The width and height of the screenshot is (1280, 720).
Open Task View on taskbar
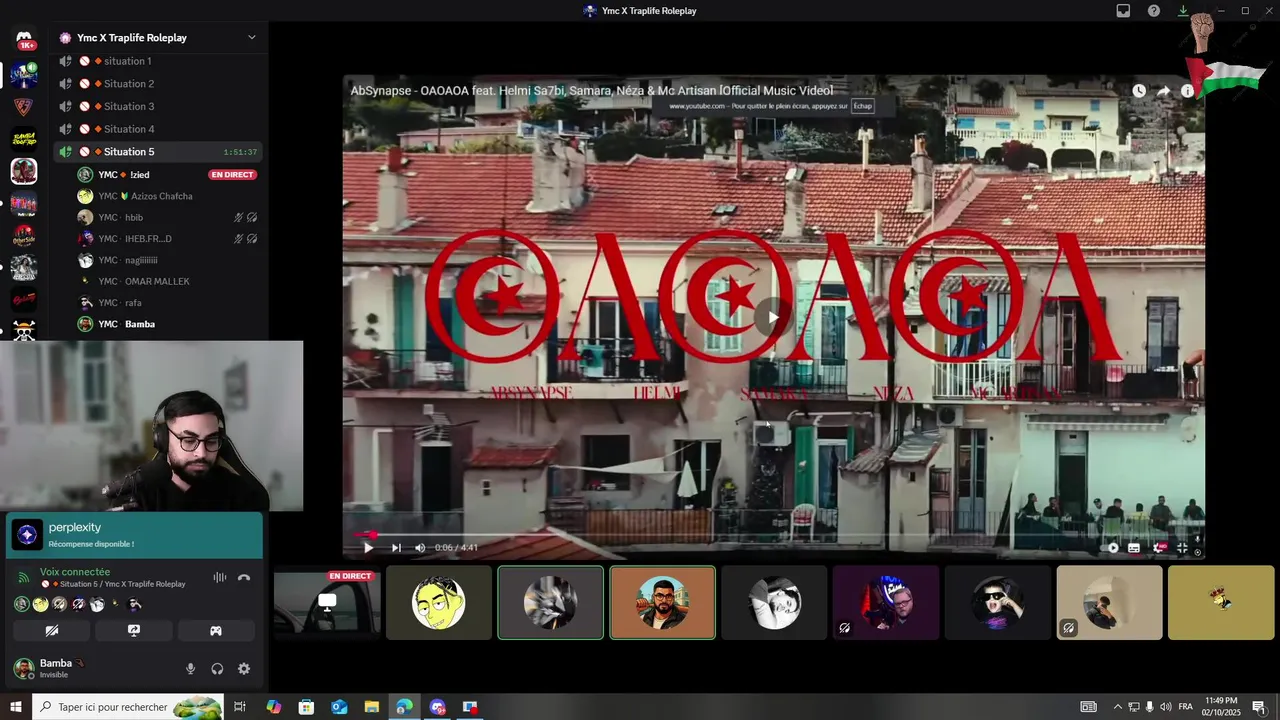pyautogui.click(x=240, y=707)
